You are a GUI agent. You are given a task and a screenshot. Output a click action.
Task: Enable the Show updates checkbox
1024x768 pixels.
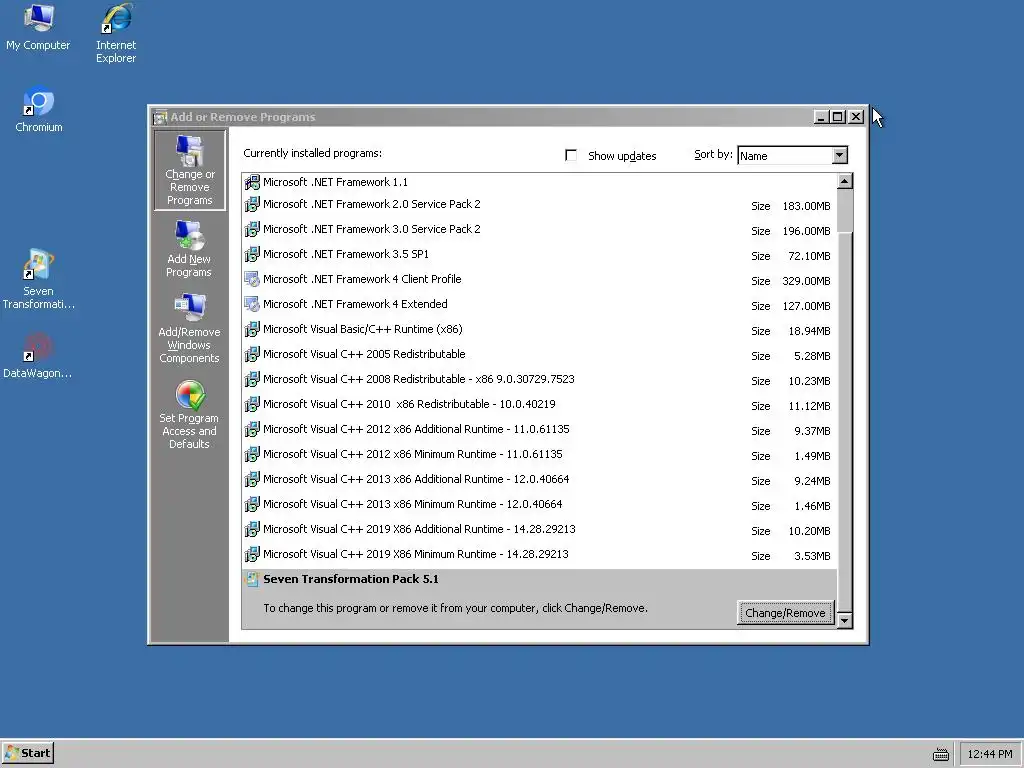pyautogui.click(x=571, y=155)
